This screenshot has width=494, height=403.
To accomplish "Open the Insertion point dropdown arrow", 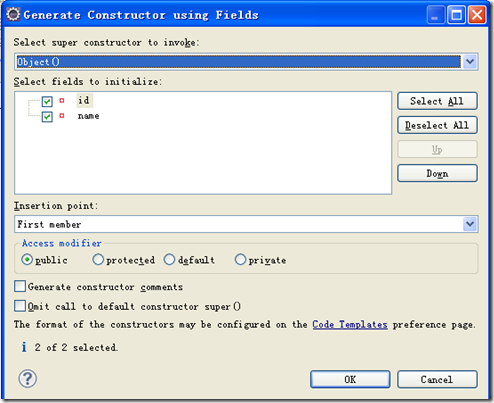I will pyautogui.click(x=470, y=224).
